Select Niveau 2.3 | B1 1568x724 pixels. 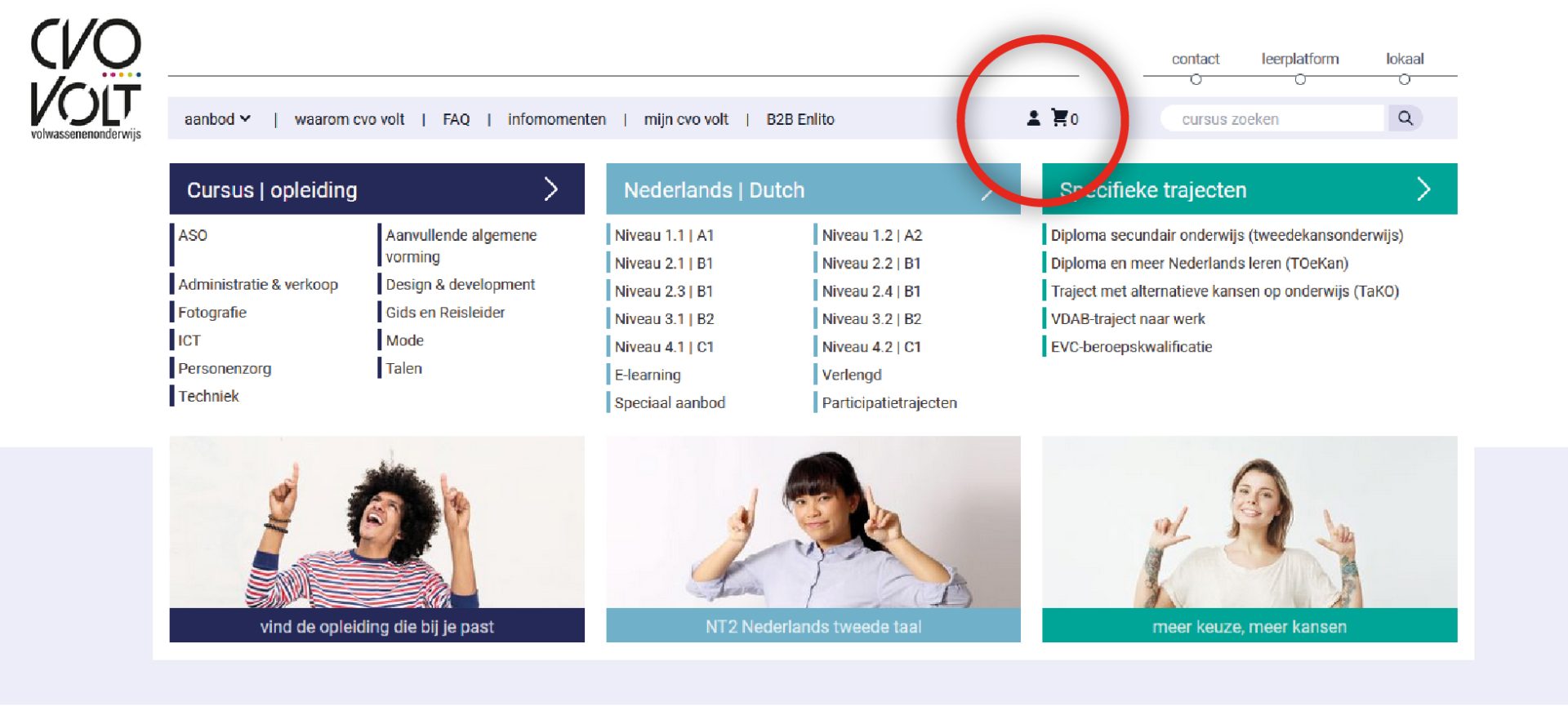pyautogui.click(x=664, y=291)
